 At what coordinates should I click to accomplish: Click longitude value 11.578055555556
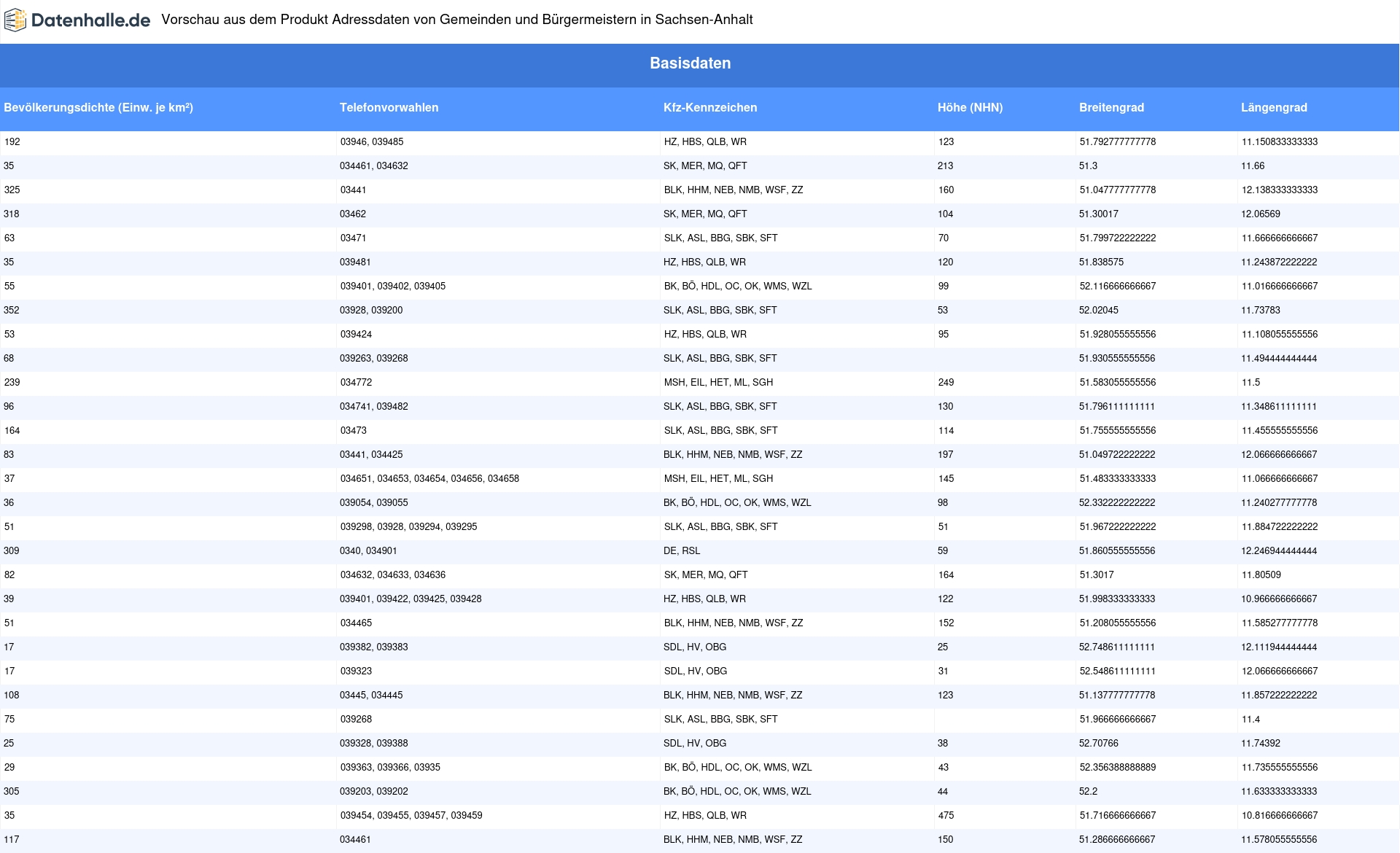tap(1280, 840)
